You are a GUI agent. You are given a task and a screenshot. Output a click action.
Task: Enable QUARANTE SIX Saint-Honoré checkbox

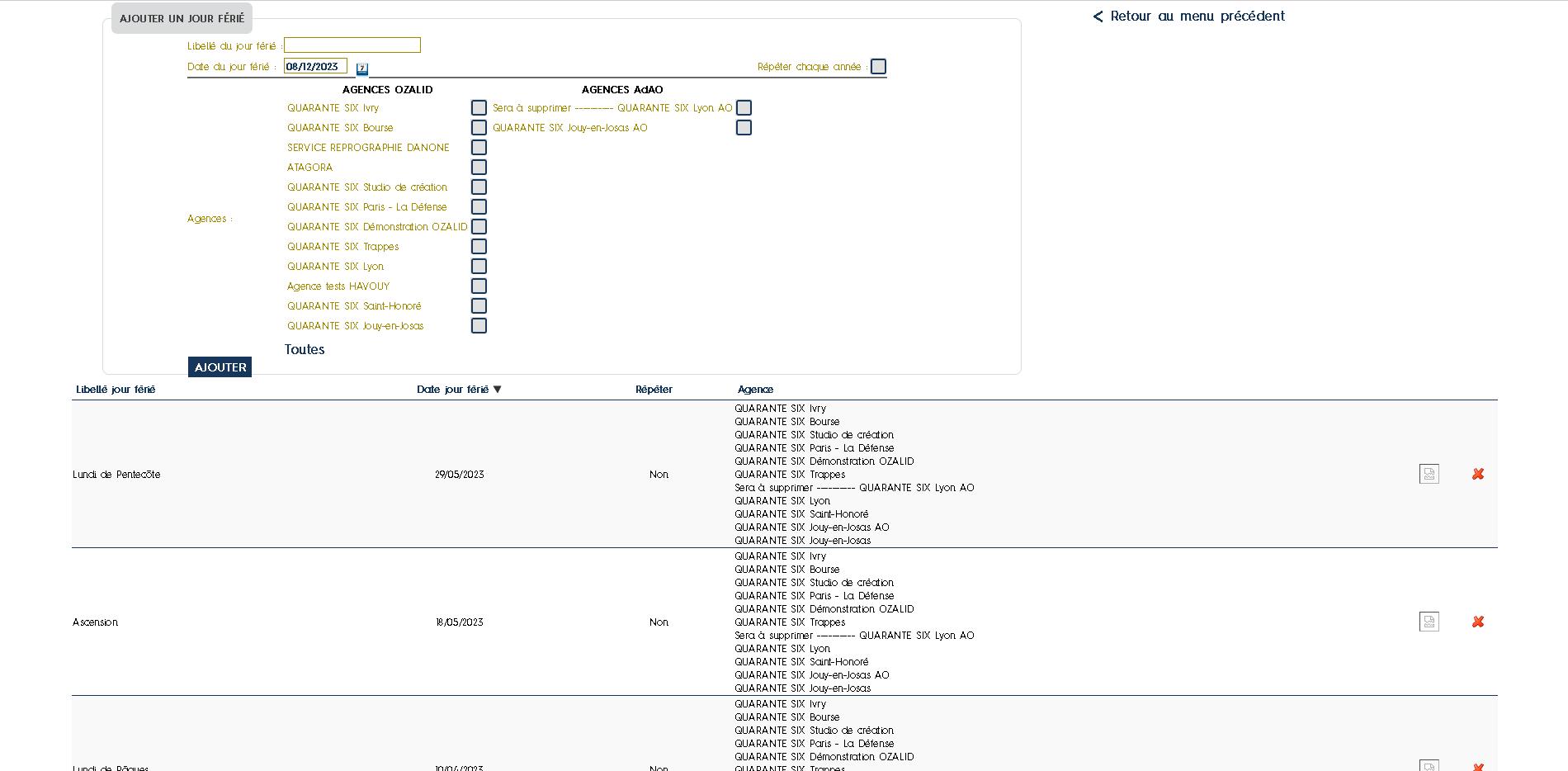[x=479, y=306]
